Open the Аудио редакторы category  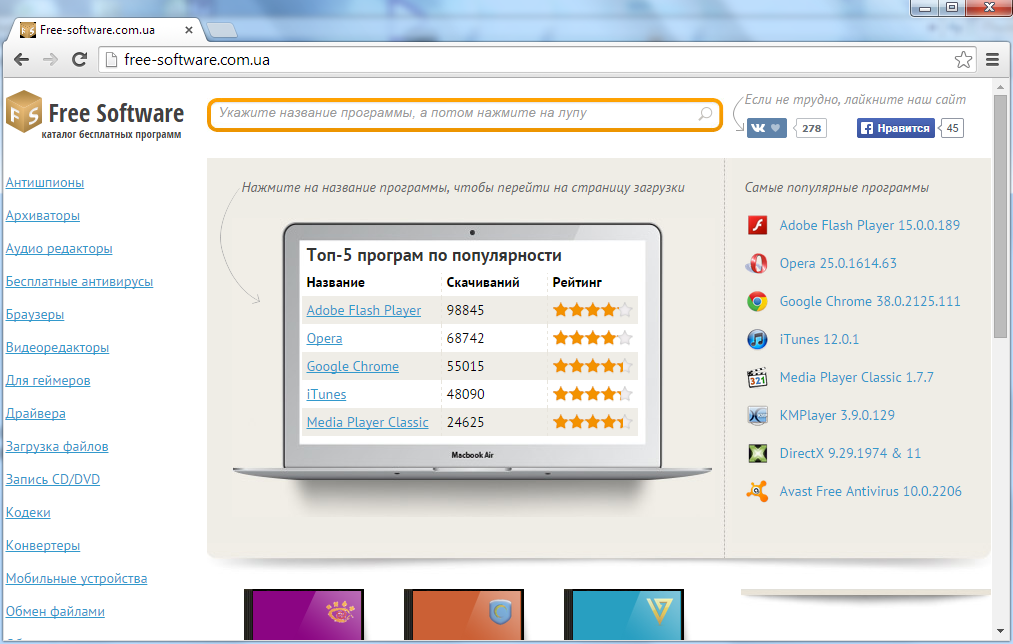click(59, 249)
